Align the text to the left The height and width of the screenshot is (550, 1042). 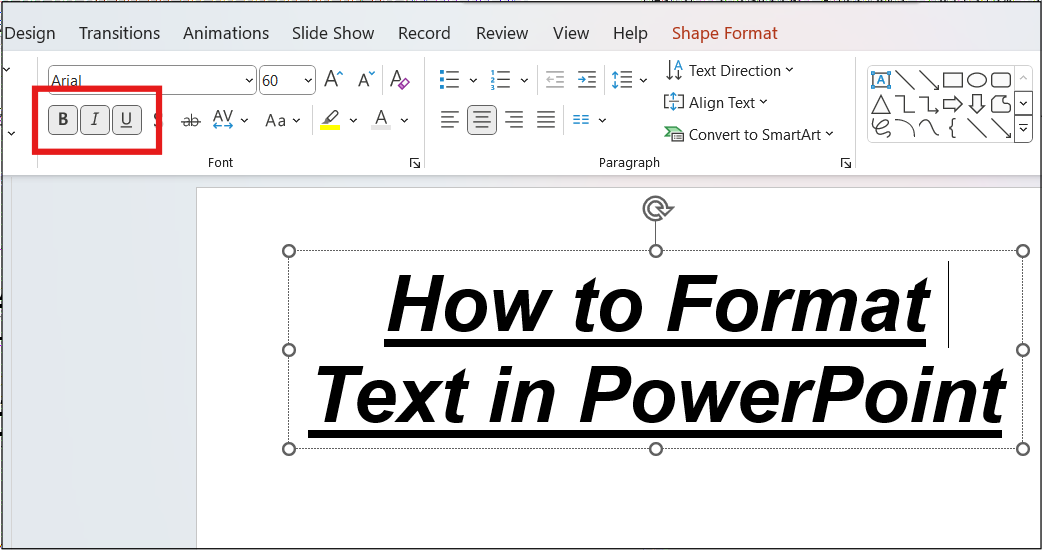(x=450, y=120)
